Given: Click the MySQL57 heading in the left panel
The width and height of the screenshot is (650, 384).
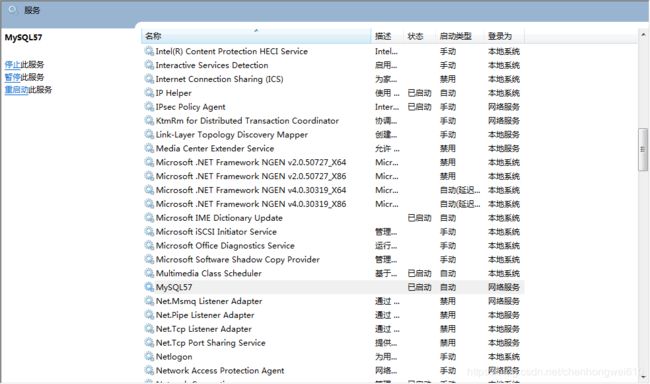Looking at the screenshot, I should 23,37.
